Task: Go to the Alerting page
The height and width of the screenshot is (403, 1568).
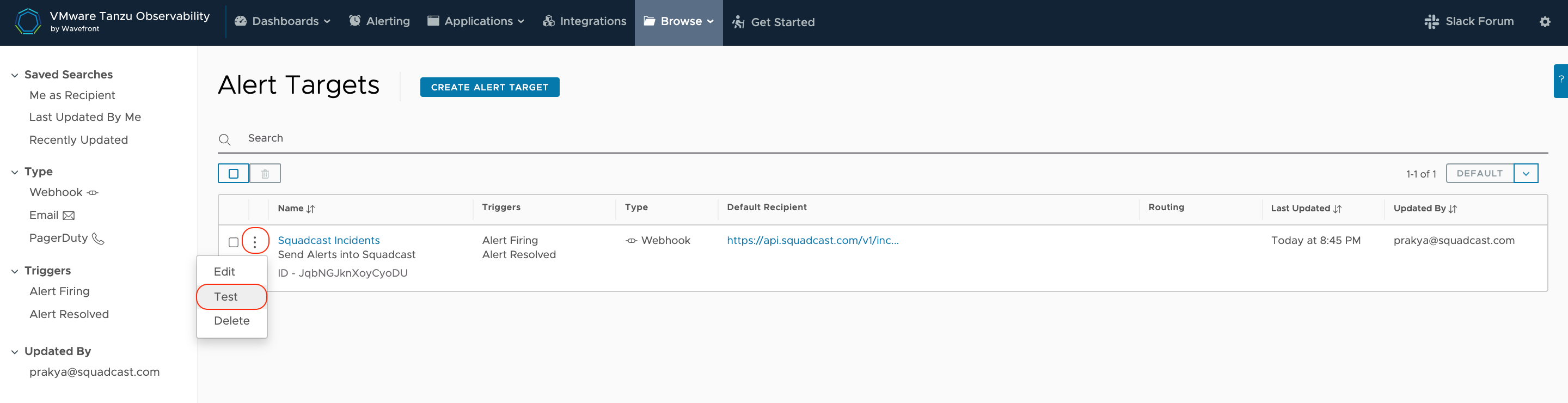Action: coord(379,21)
